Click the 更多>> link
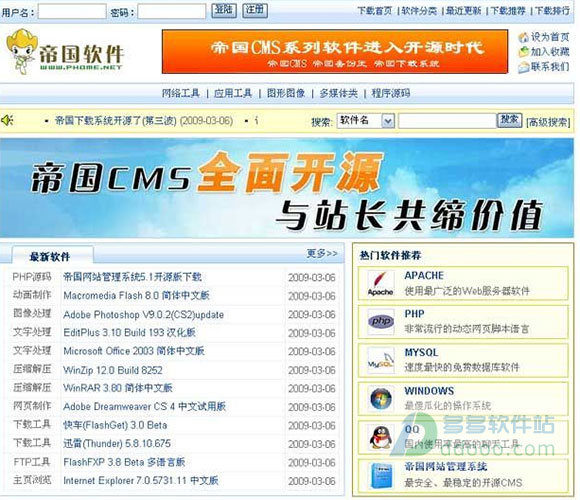Image resolution: width=580 pixels, height=500 pixels. 322,253
